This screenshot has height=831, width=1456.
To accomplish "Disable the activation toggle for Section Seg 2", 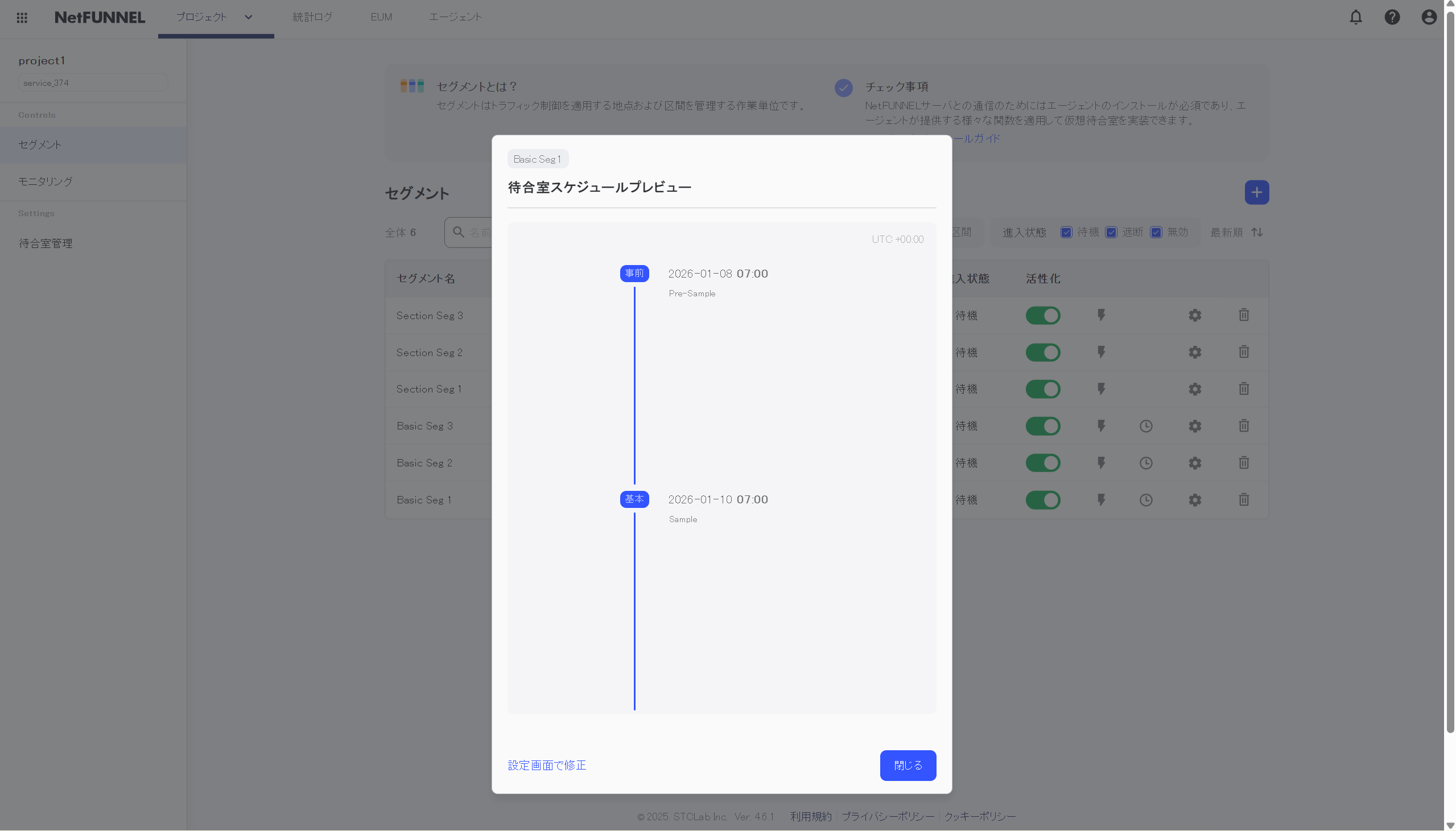I will coord(1043,352).
